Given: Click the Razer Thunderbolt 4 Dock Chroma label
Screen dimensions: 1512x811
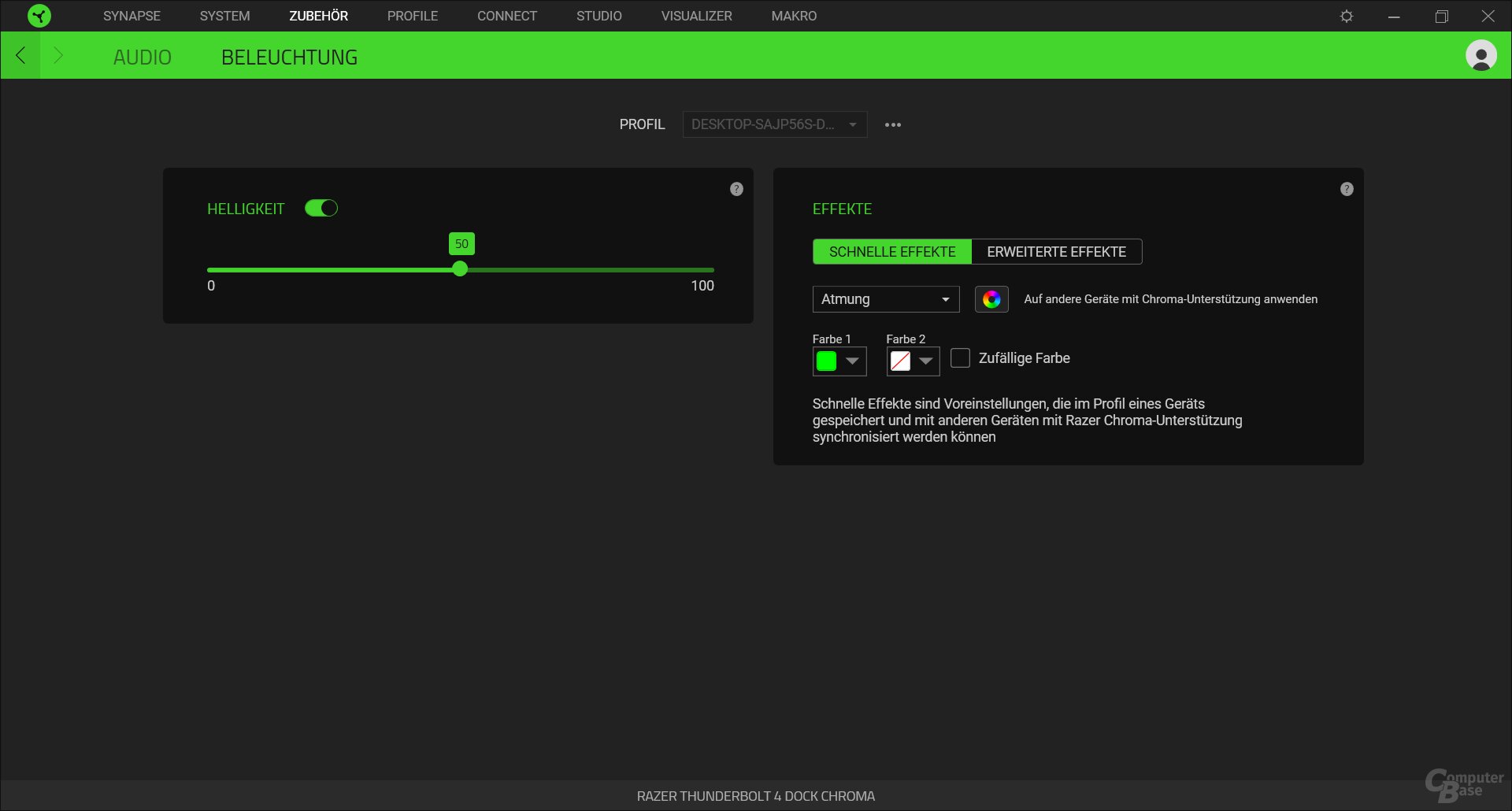Looking at the screenshot, I should (756, 796).
